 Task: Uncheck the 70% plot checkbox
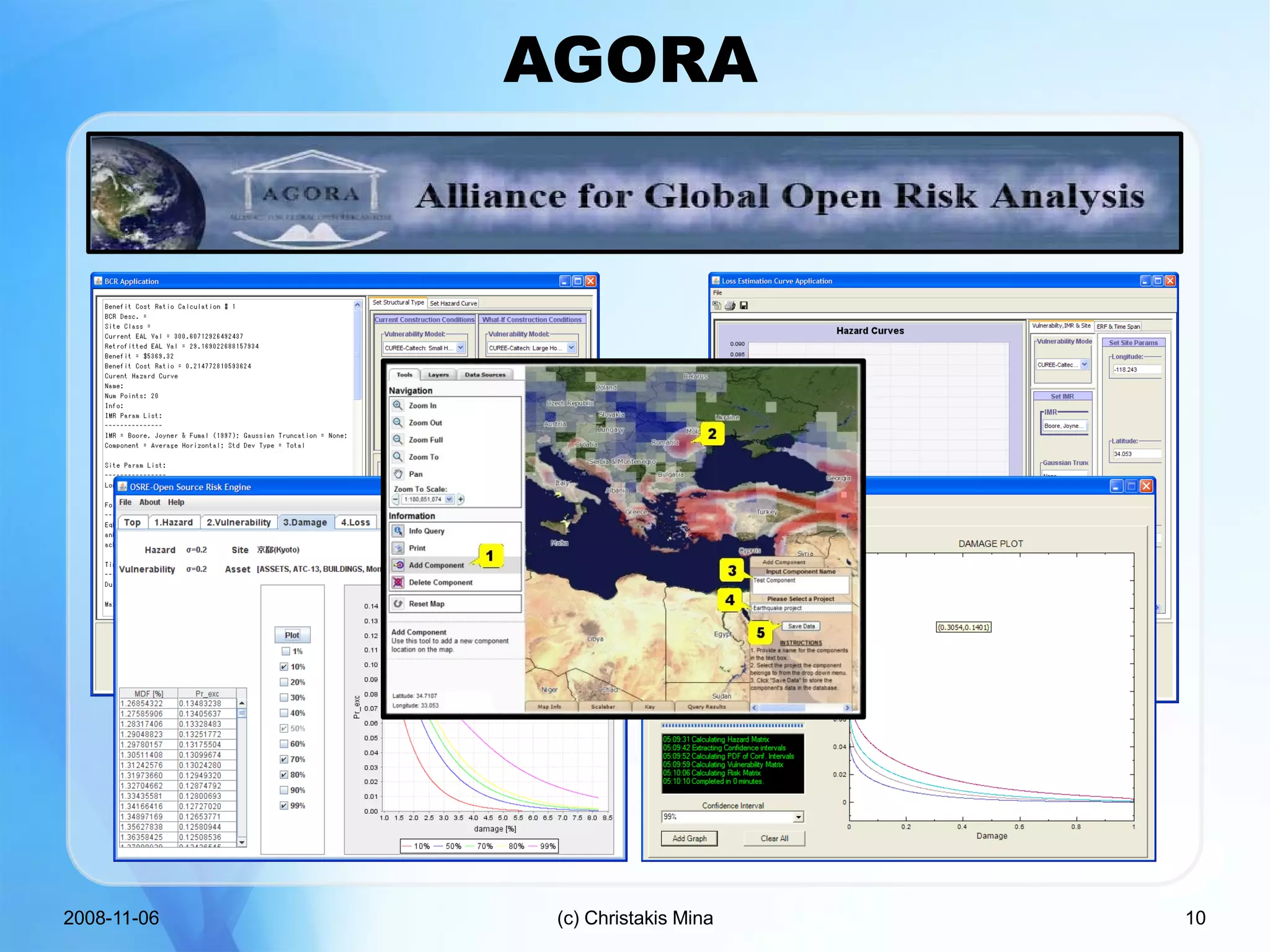coord(284,759)
